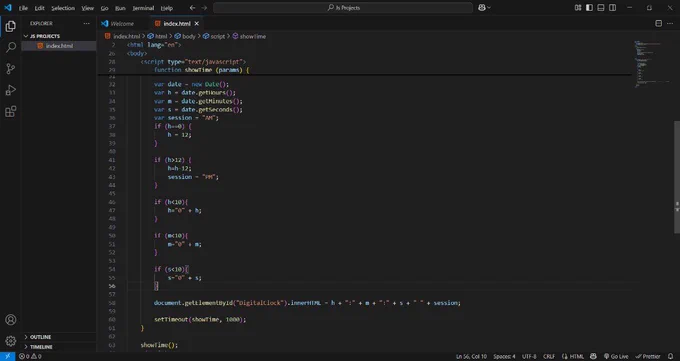
Task: Go forward with the right arrow
Action: click(204, 8)
